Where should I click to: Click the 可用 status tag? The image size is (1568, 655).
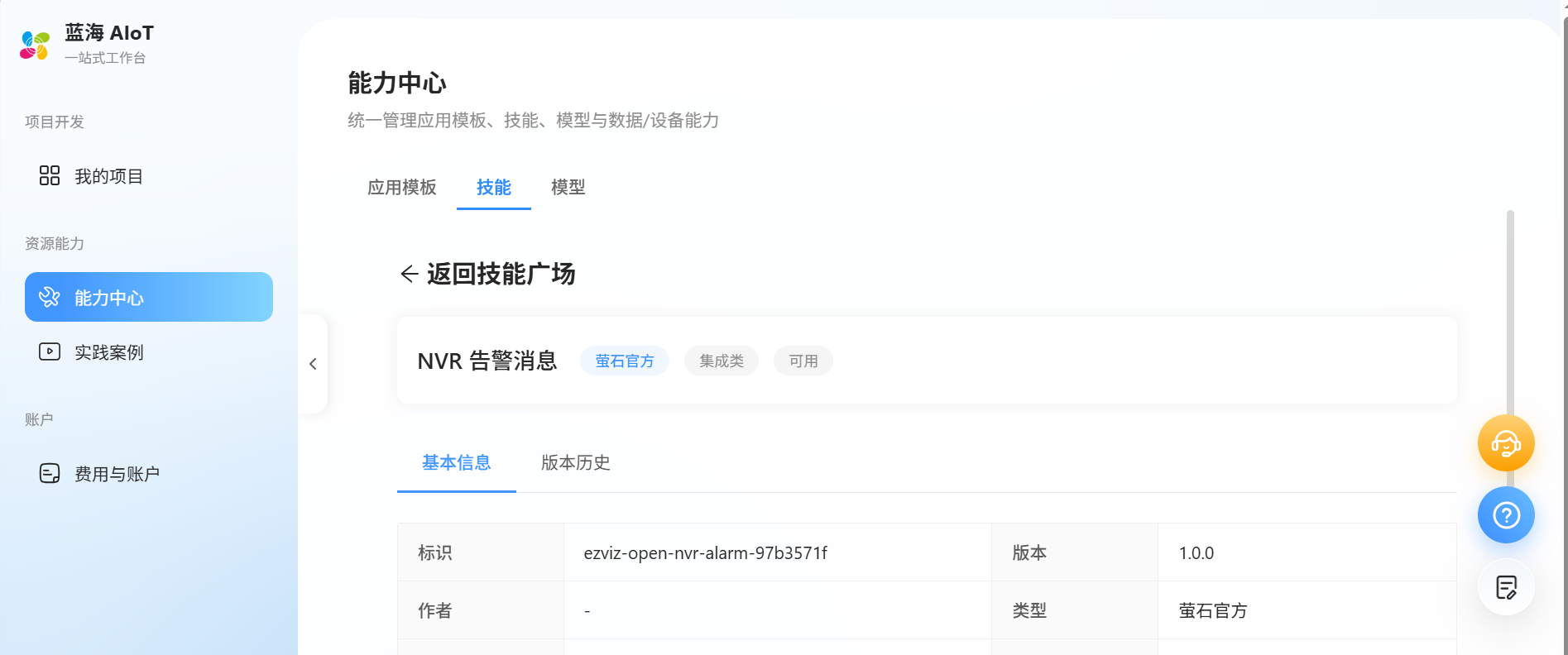pyautogui.click(x=803, y=361)
